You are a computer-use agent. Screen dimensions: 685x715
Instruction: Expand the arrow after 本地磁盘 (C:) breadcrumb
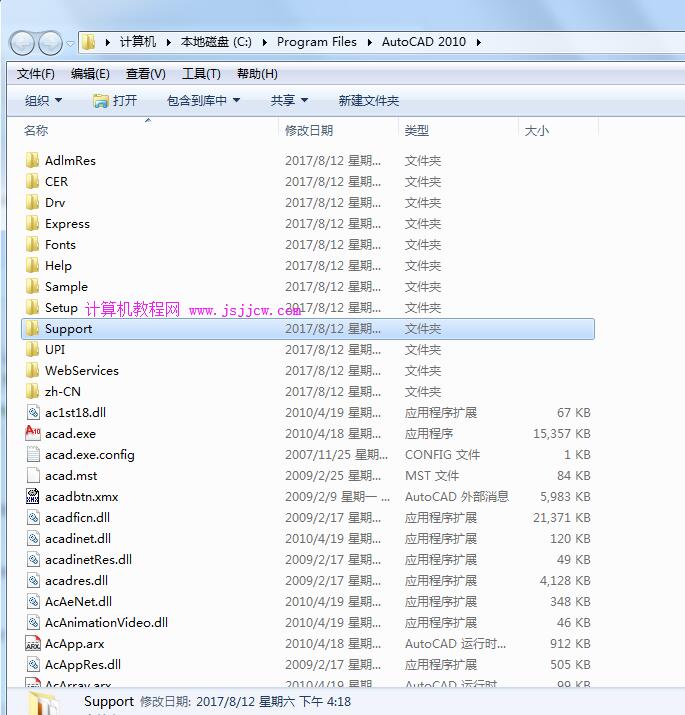(265, 42)
